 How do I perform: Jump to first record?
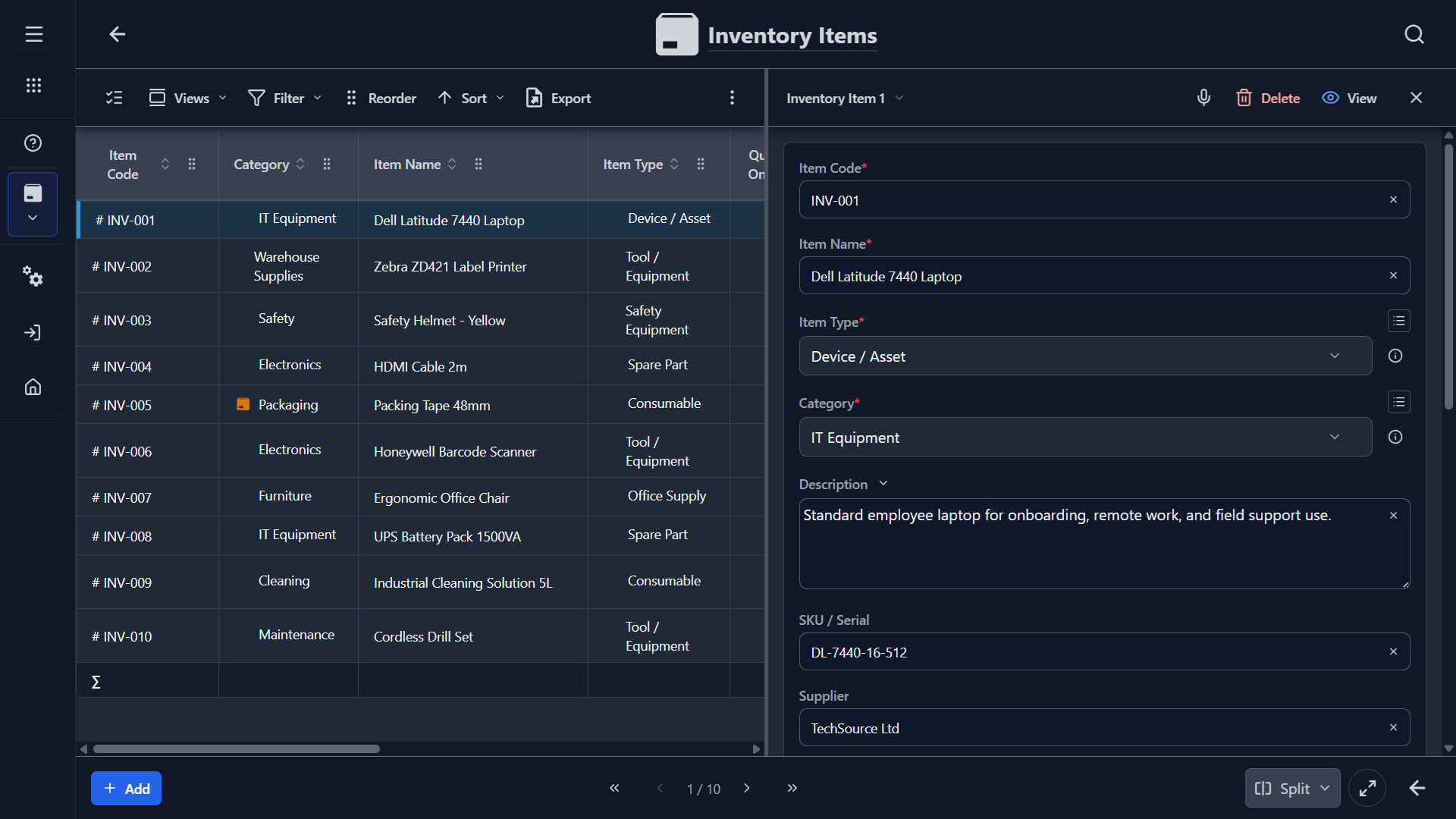coord(614,788)
